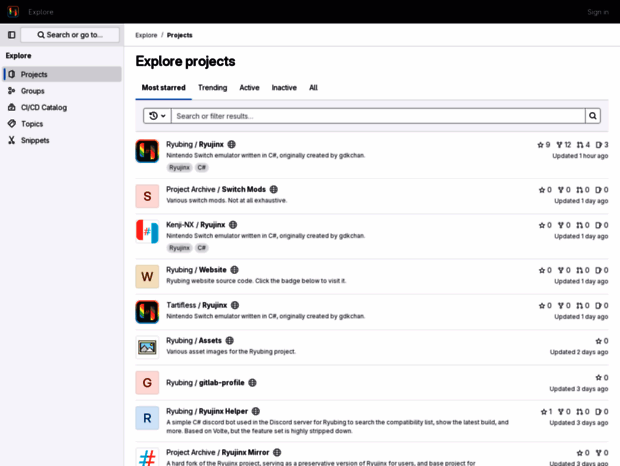Click the W avatar of Website
The height and width of the screenshot is (466, 620).
[x=147, y=276]
